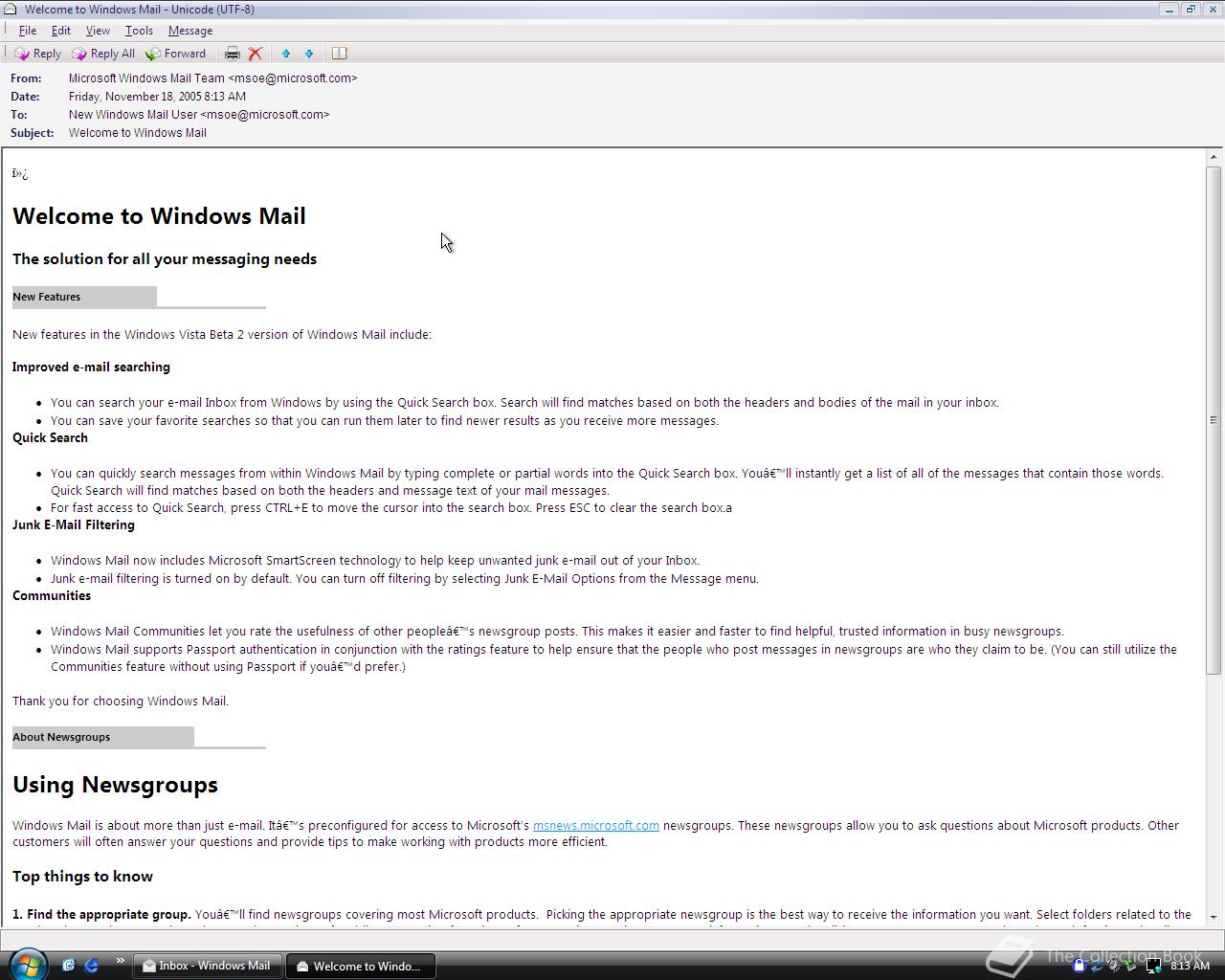The width and height of the screenshot is (1225, 980).
Task: Click the network monitor tray icon
Action: pyautogui.click(x=1153, y=966)
